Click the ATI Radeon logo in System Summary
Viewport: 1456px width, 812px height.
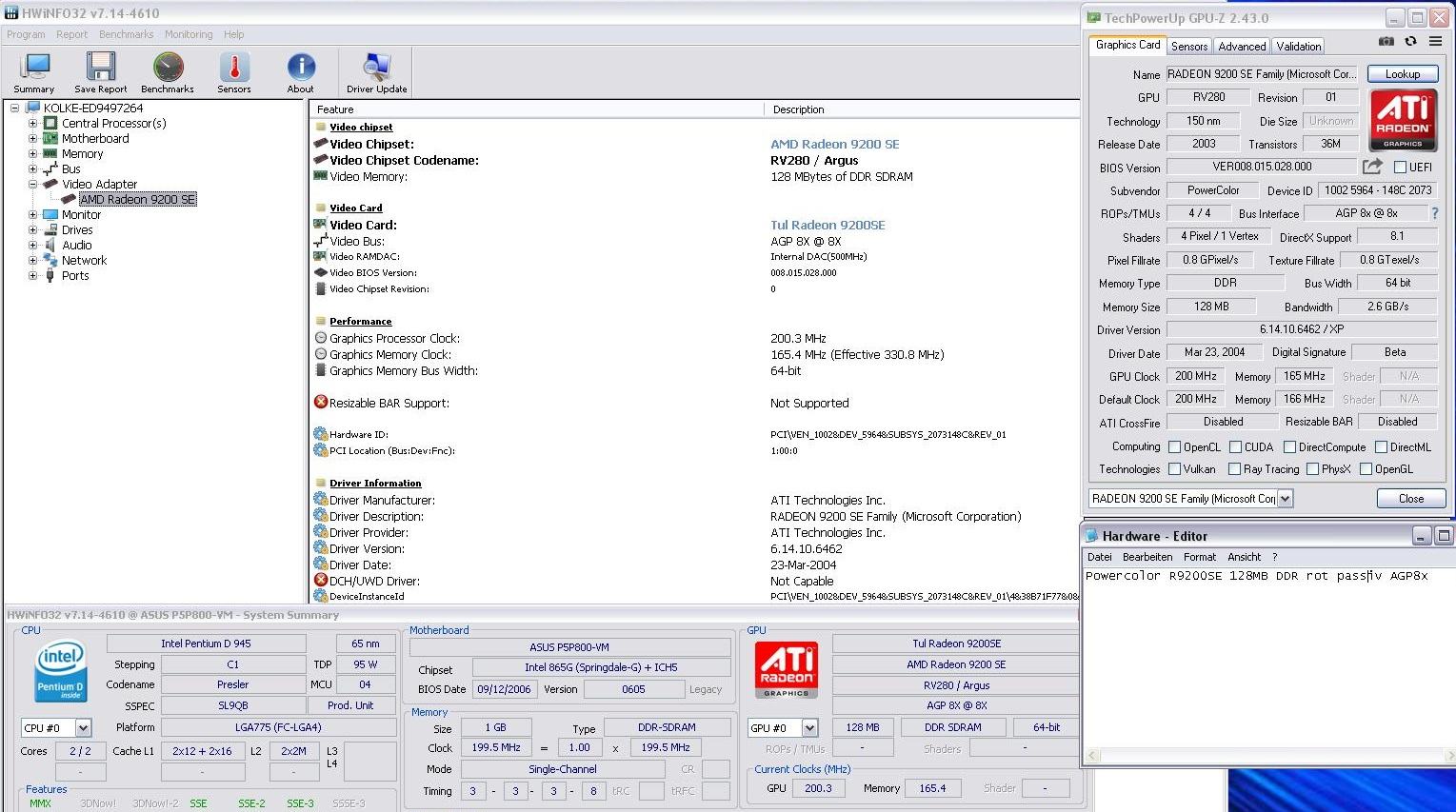click(787, 670)
